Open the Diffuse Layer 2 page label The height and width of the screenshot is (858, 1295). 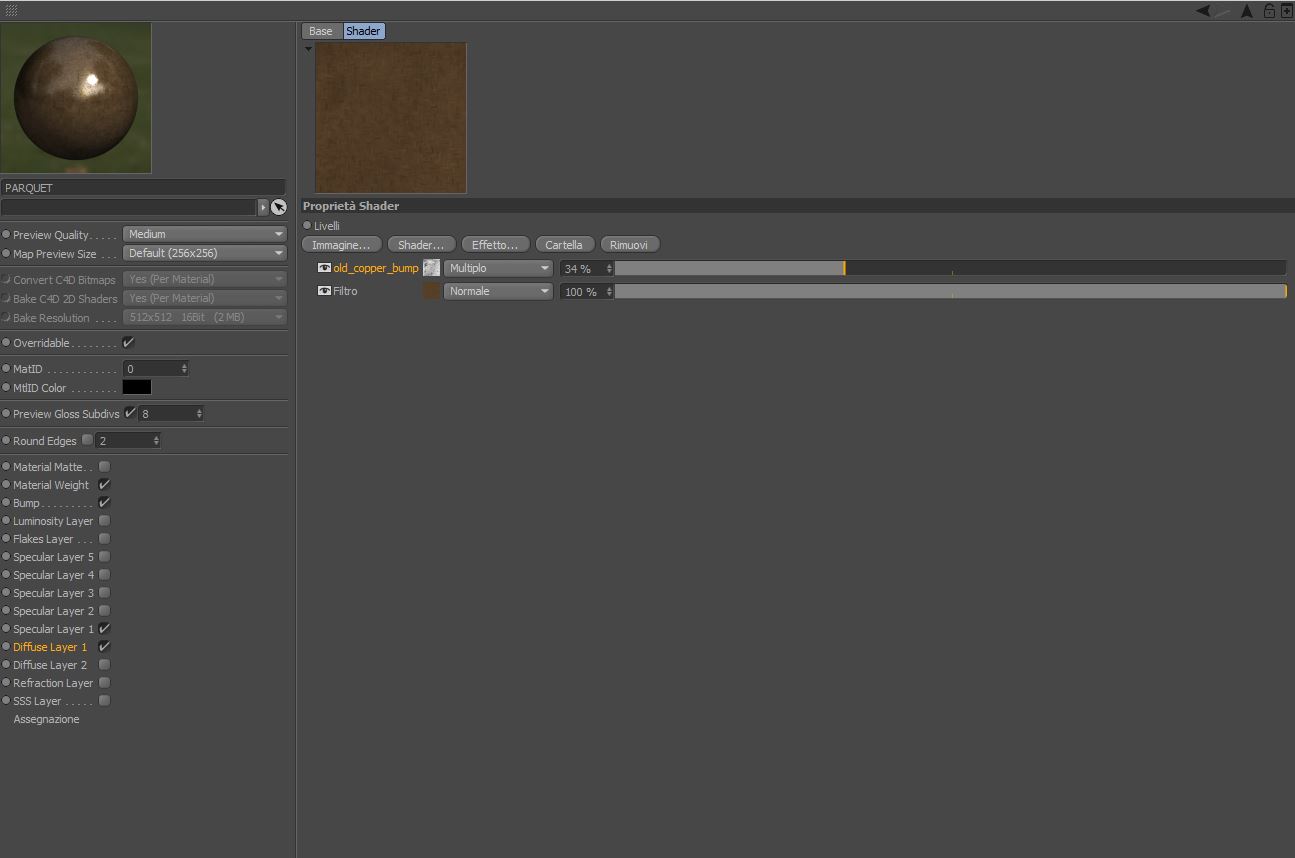(50, 665)
